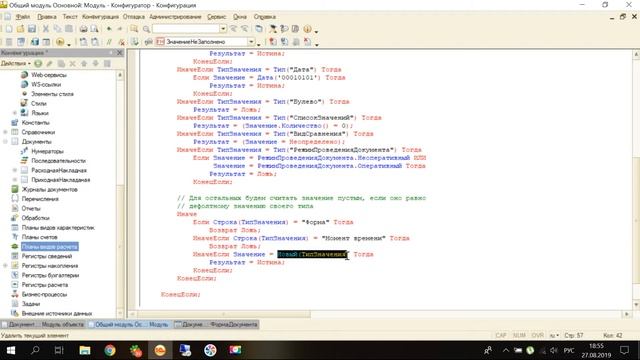
Task: Delete element with X icon in Configuration panel toolbar
Action: 73,63
